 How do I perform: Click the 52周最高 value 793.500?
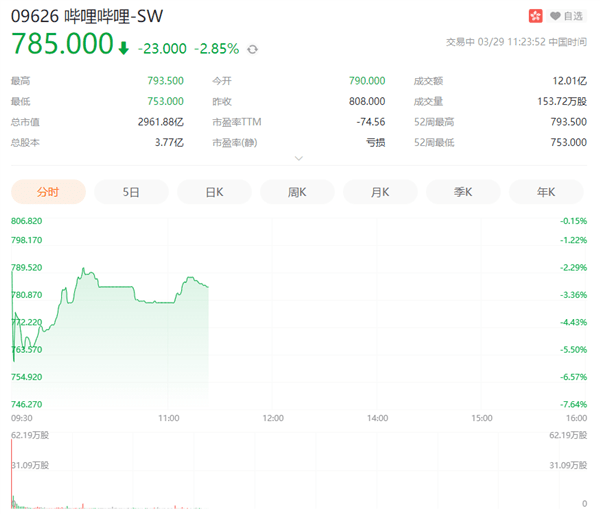pos(565,121)
